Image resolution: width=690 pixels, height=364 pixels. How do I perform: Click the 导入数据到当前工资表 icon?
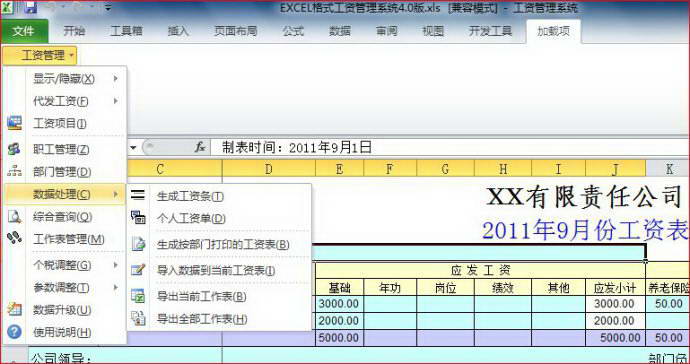pos(138,270)
